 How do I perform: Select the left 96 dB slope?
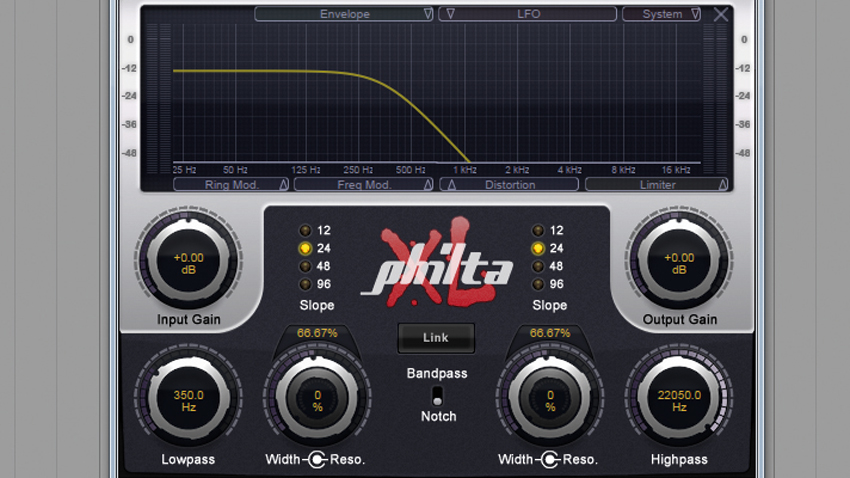tap(305, 284)
